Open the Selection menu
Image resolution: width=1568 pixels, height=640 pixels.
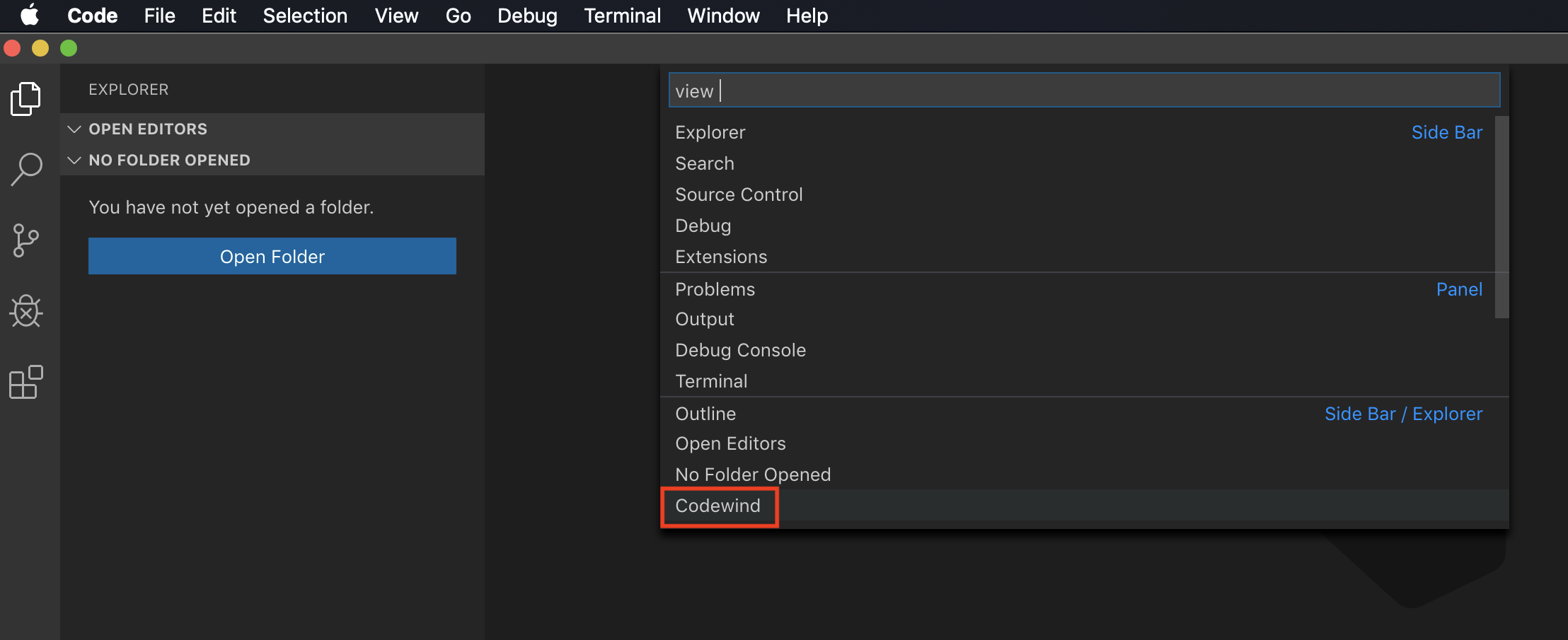[x=305, y=16]
